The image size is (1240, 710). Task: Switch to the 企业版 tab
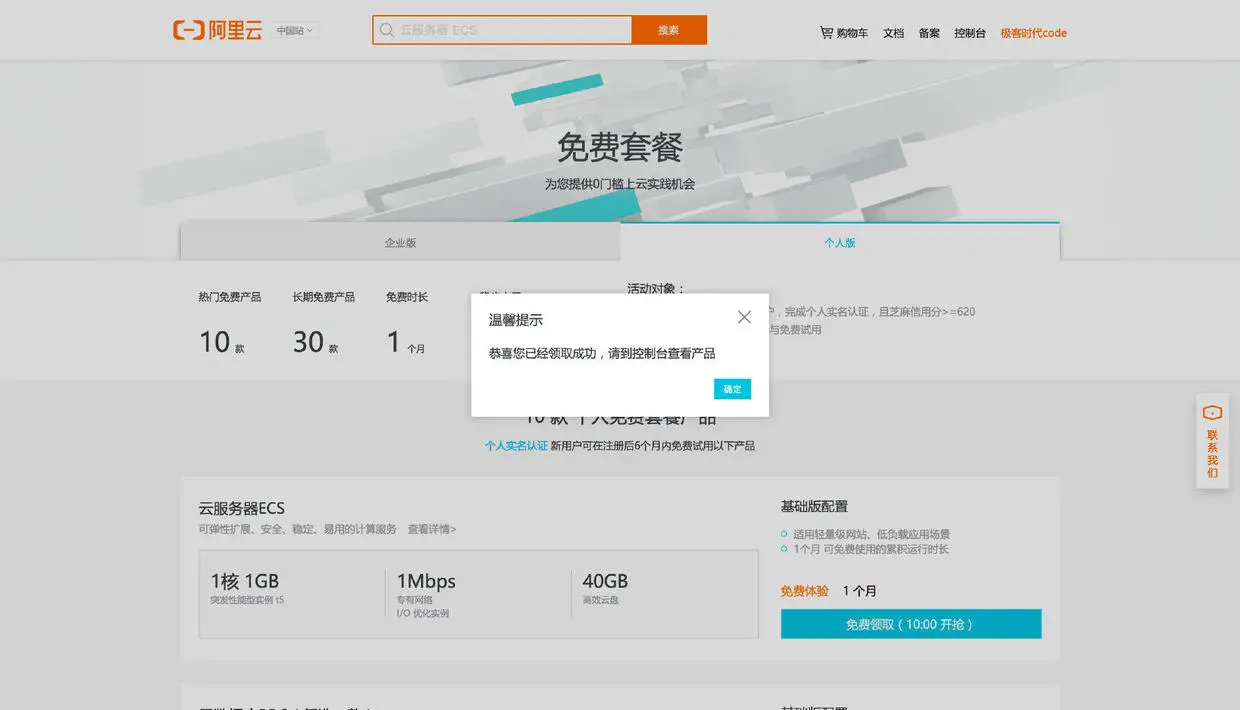(400, 243)
